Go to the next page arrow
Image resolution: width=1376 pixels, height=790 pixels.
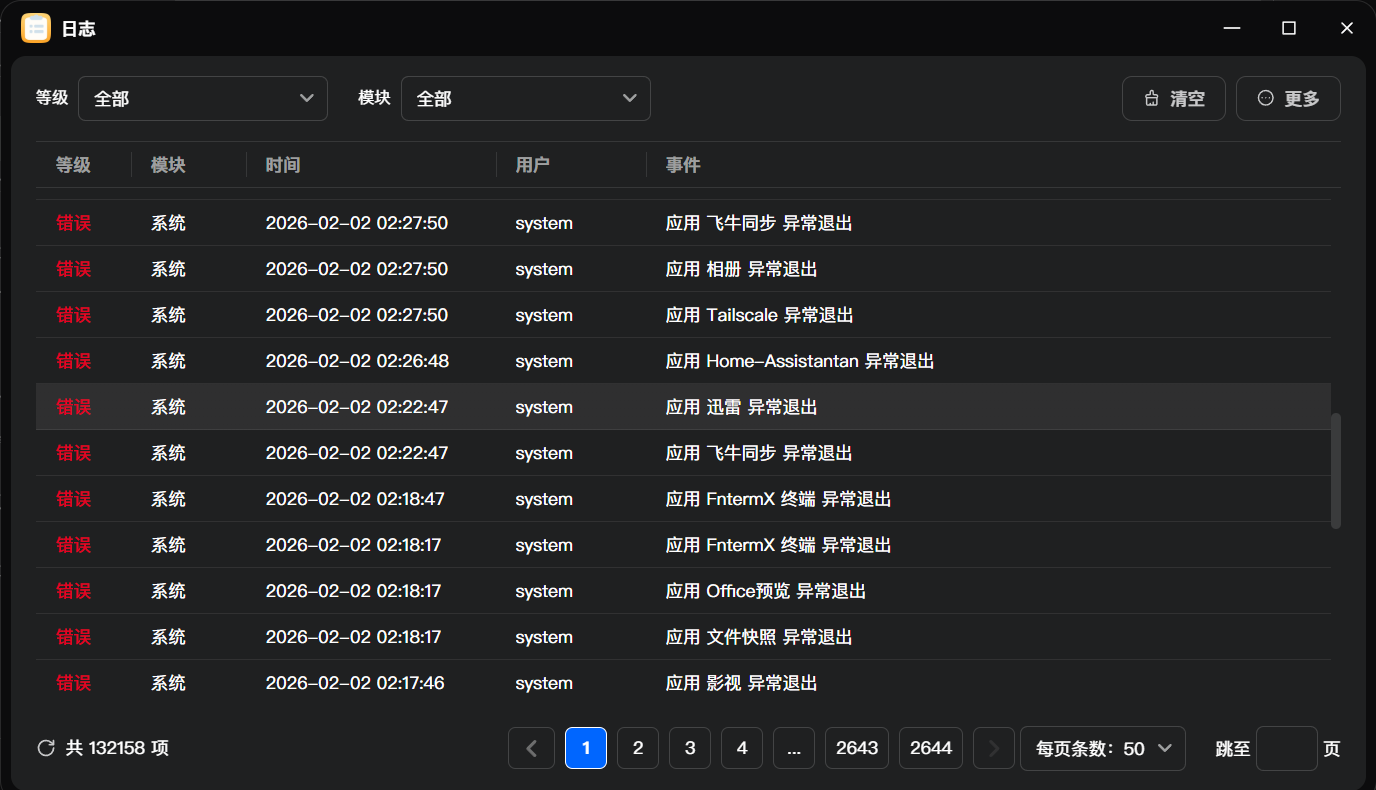pos(993,748)
